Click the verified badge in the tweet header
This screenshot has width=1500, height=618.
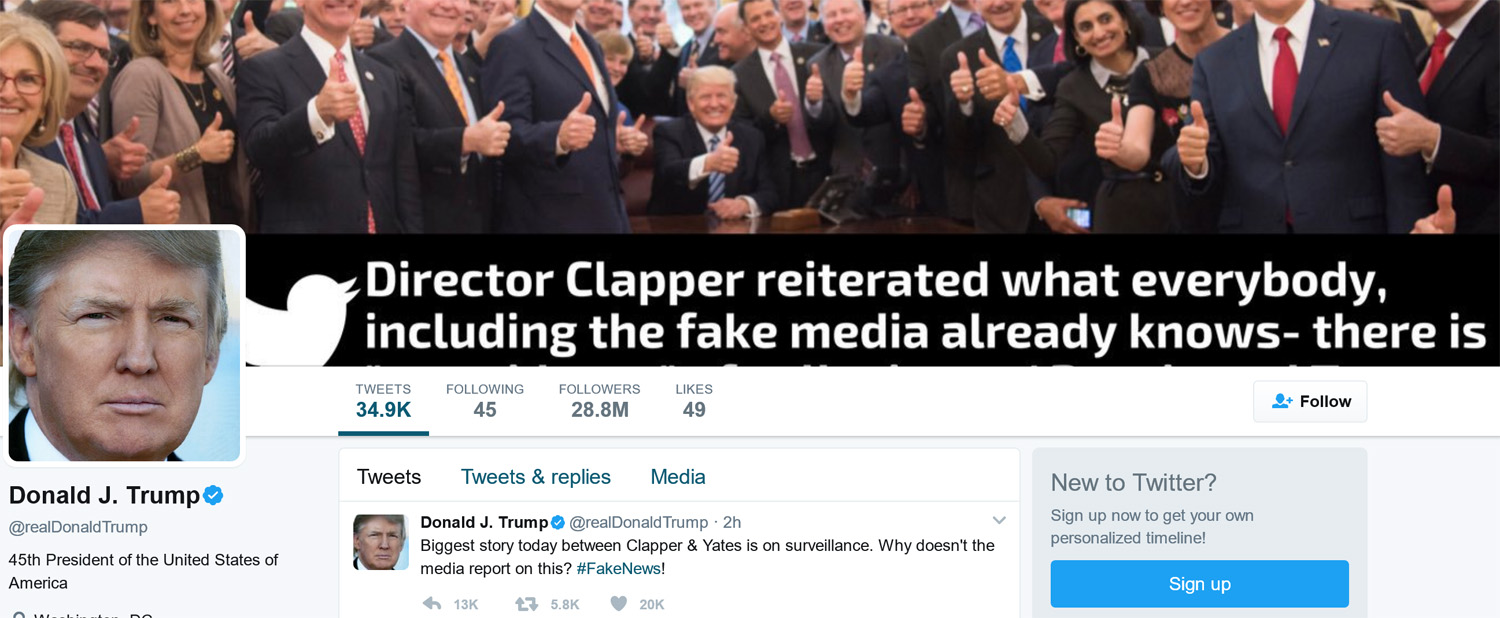coord(558,522)
